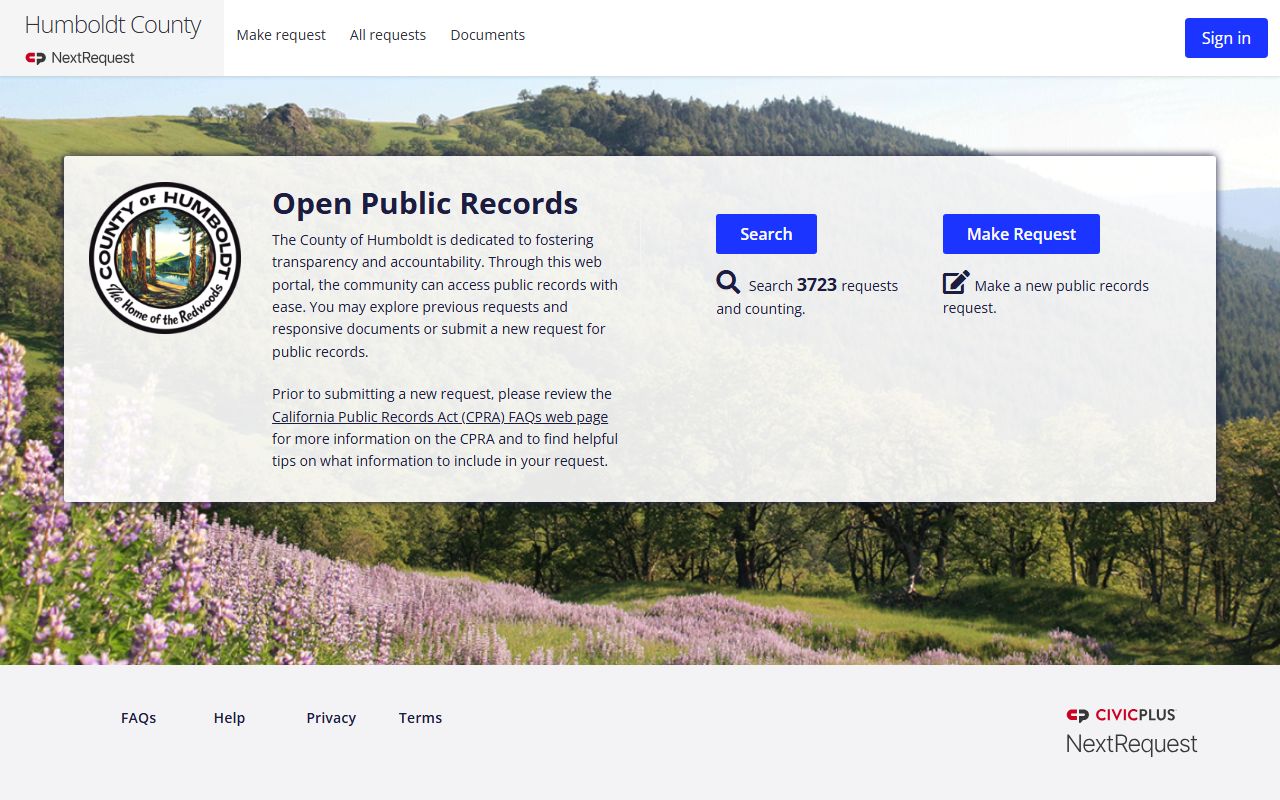Open the All requests page
This screenshot has height=800, width=1280.
[388, 35]
